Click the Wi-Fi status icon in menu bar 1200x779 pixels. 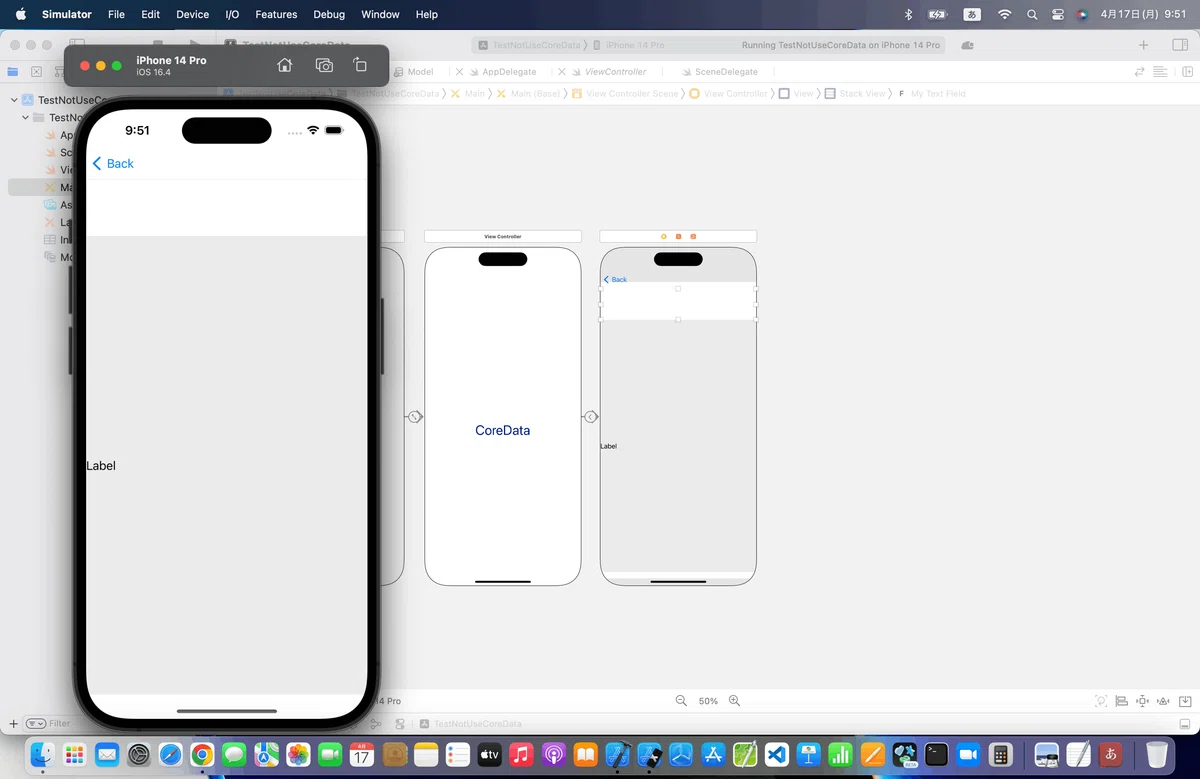point(1005,14)
